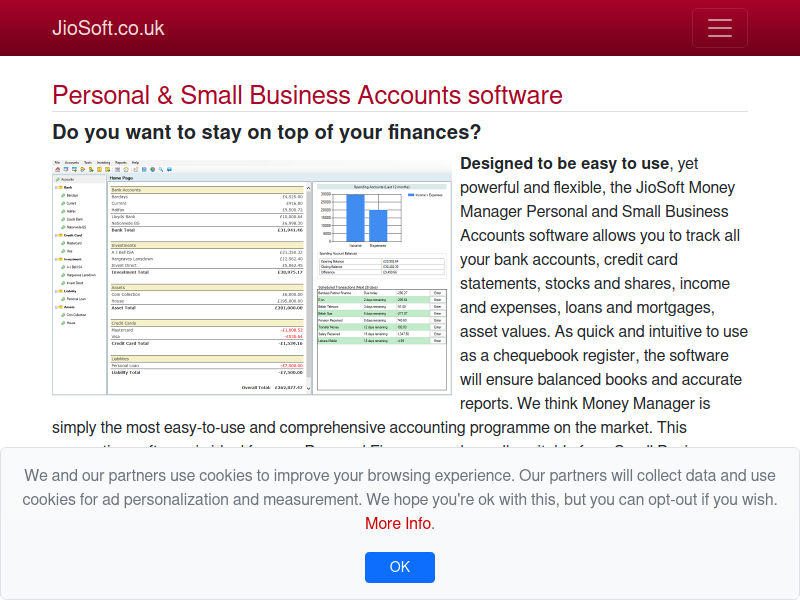800x600 pixels.
Task: Click the scroll-down arrow of Home Page panel
Action: [308, 389]
